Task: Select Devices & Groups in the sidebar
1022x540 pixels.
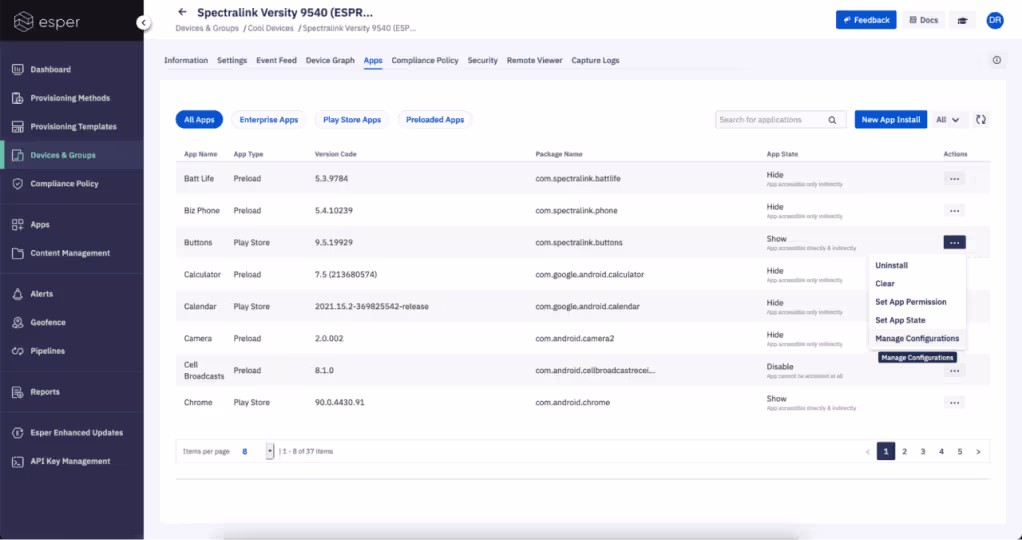Action: click(x=72, y=155)
